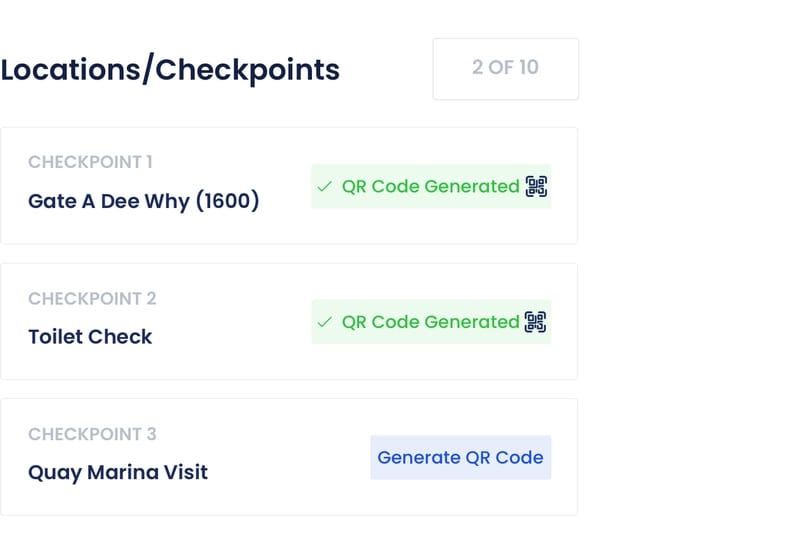
Task: Open the Toilet Check checkpoint name
Action: [x=90, y=337]
